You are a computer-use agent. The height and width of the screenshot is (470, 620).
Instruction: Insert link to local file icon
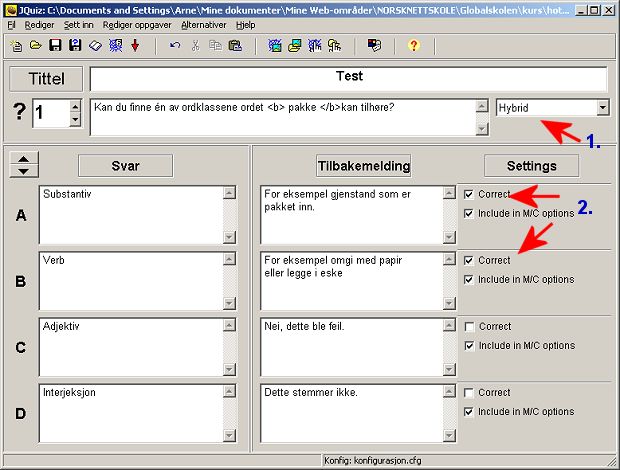point(335,46)
